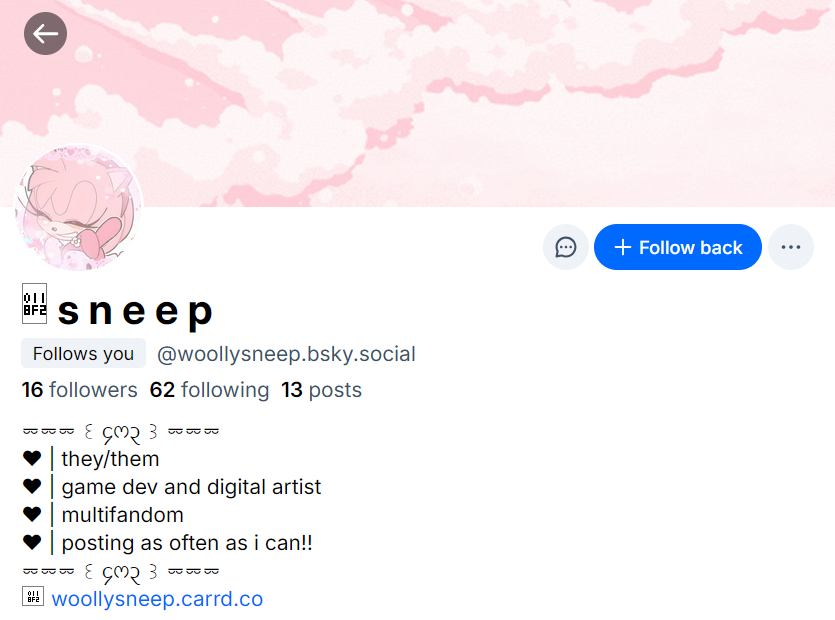Click the display name sneep
This screenshot has height=620, width=835.
click(x=135, y=311)
